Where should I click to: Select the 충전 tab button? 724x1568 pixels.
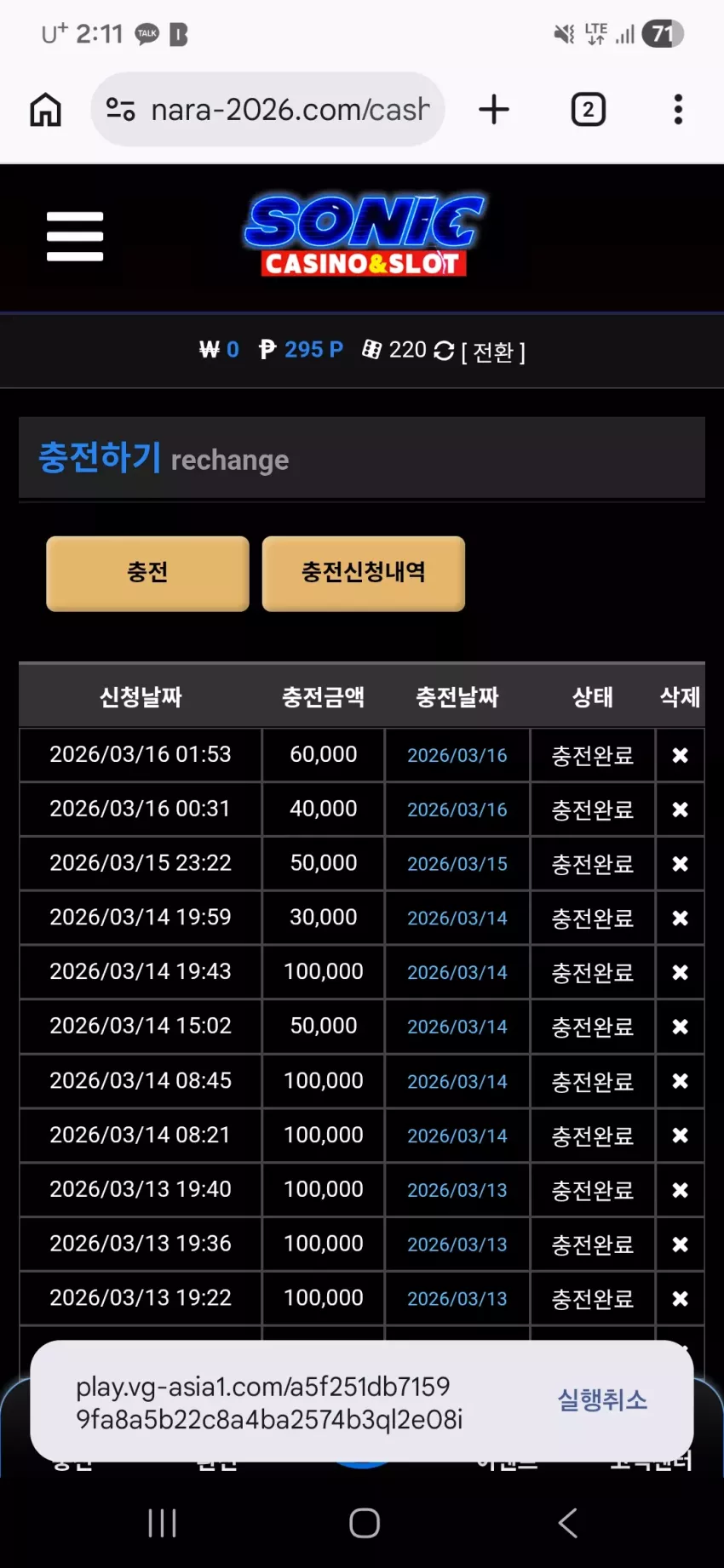pos(147,573)
